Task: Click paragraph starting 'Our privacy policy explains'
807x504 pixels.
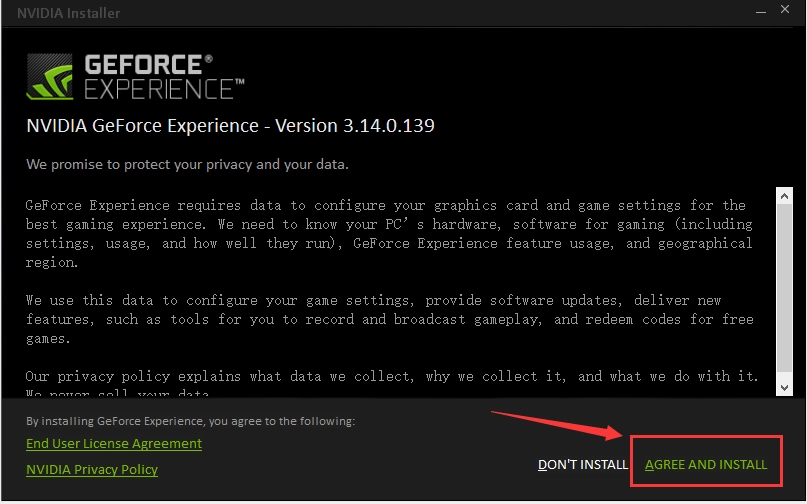Action: pyautogui.click(x=392, y=376)
